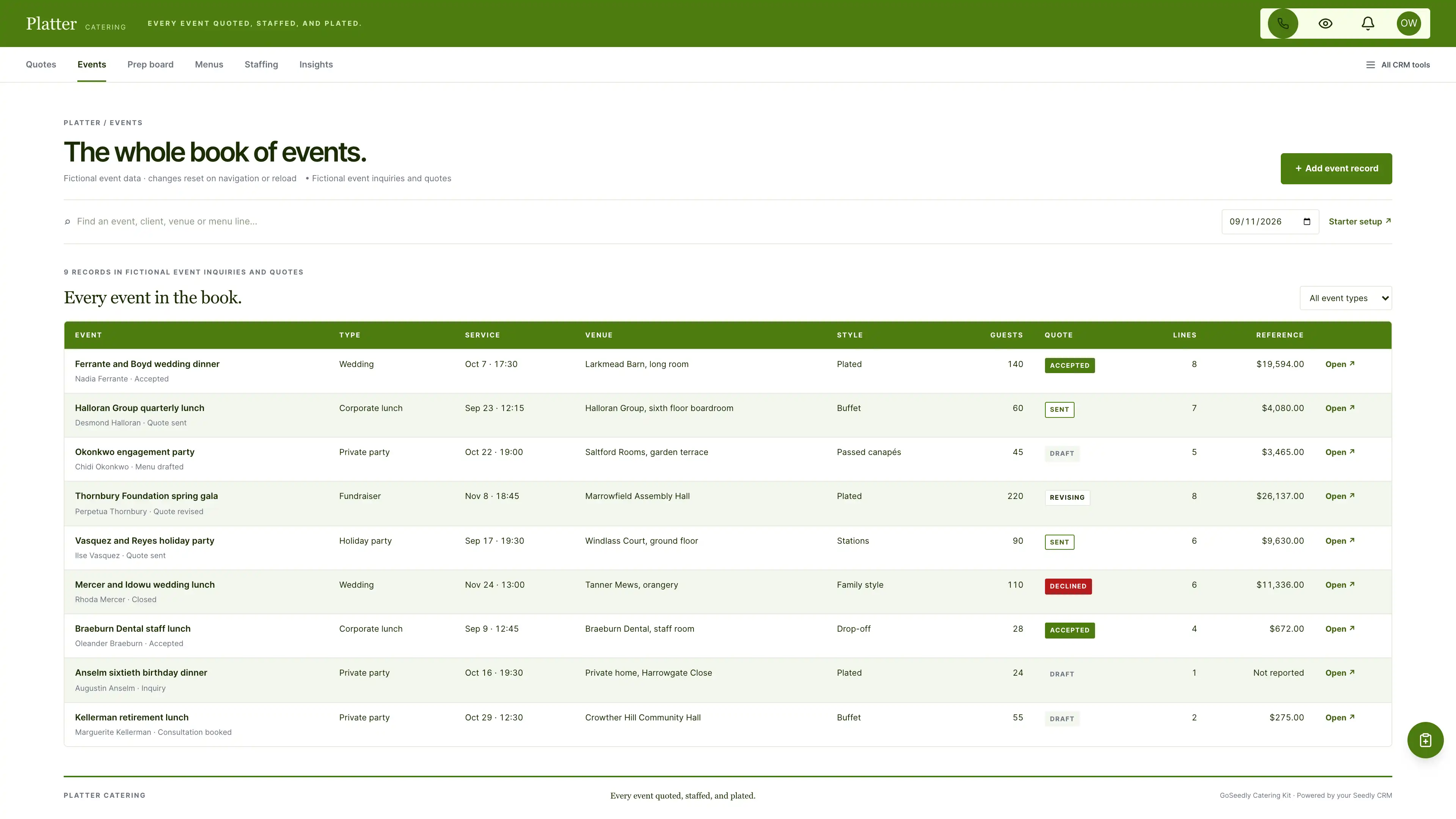This screenshot has width=1456, height=819.
Task: Open the Thornbury Foundation spring gala record
Action: coord(1340,496)
